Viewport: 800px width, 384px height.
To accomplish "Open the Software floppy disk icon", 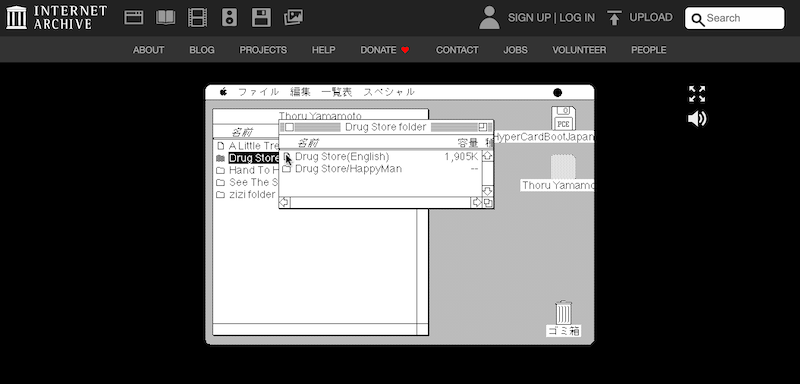I will click(x=261, y=17).
